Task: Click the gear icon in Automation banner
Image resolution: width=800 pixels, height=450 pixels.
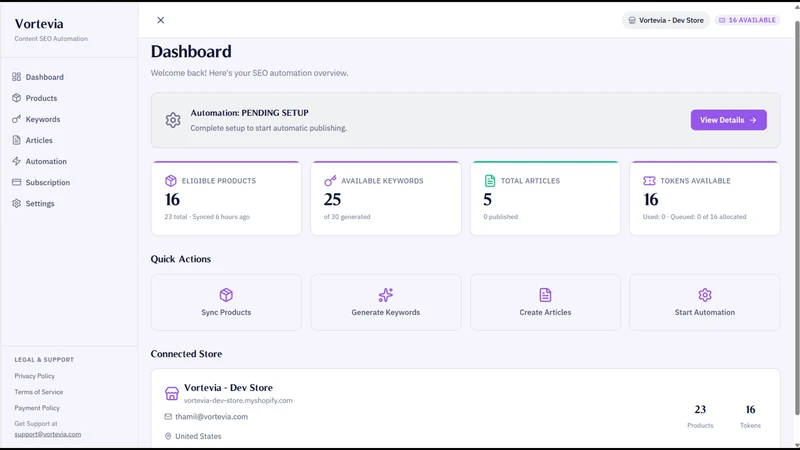Action: coord(173,120)
